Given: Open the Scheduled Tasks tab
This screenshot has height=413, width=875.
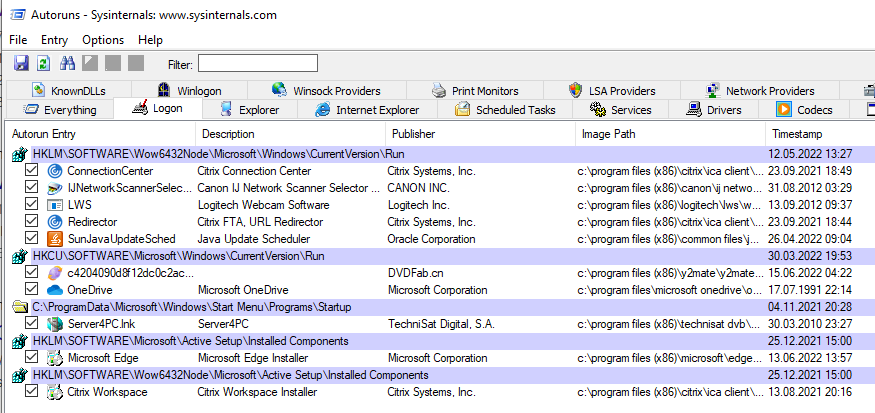Looking at the screenshot, I should [x=505, y=110].
